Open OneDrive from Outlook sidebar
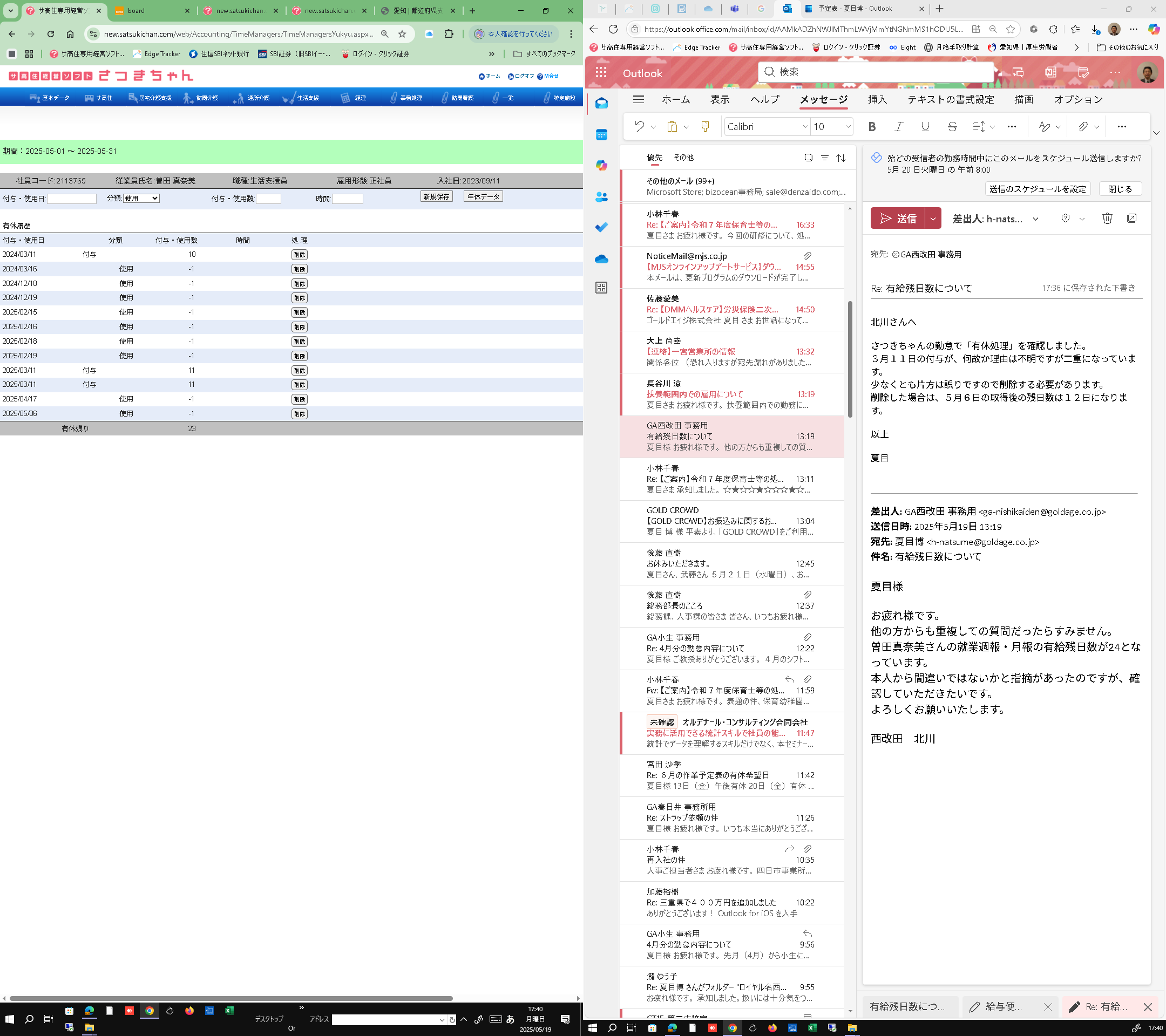 tap(601, 260)
